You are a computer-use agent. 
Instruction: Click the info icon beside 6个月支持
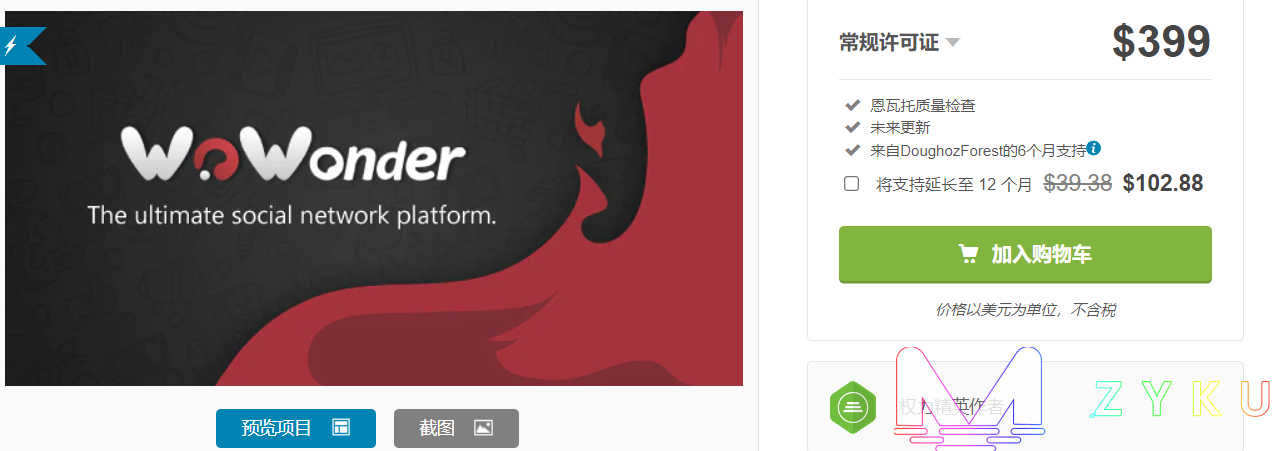[1094, 149]
